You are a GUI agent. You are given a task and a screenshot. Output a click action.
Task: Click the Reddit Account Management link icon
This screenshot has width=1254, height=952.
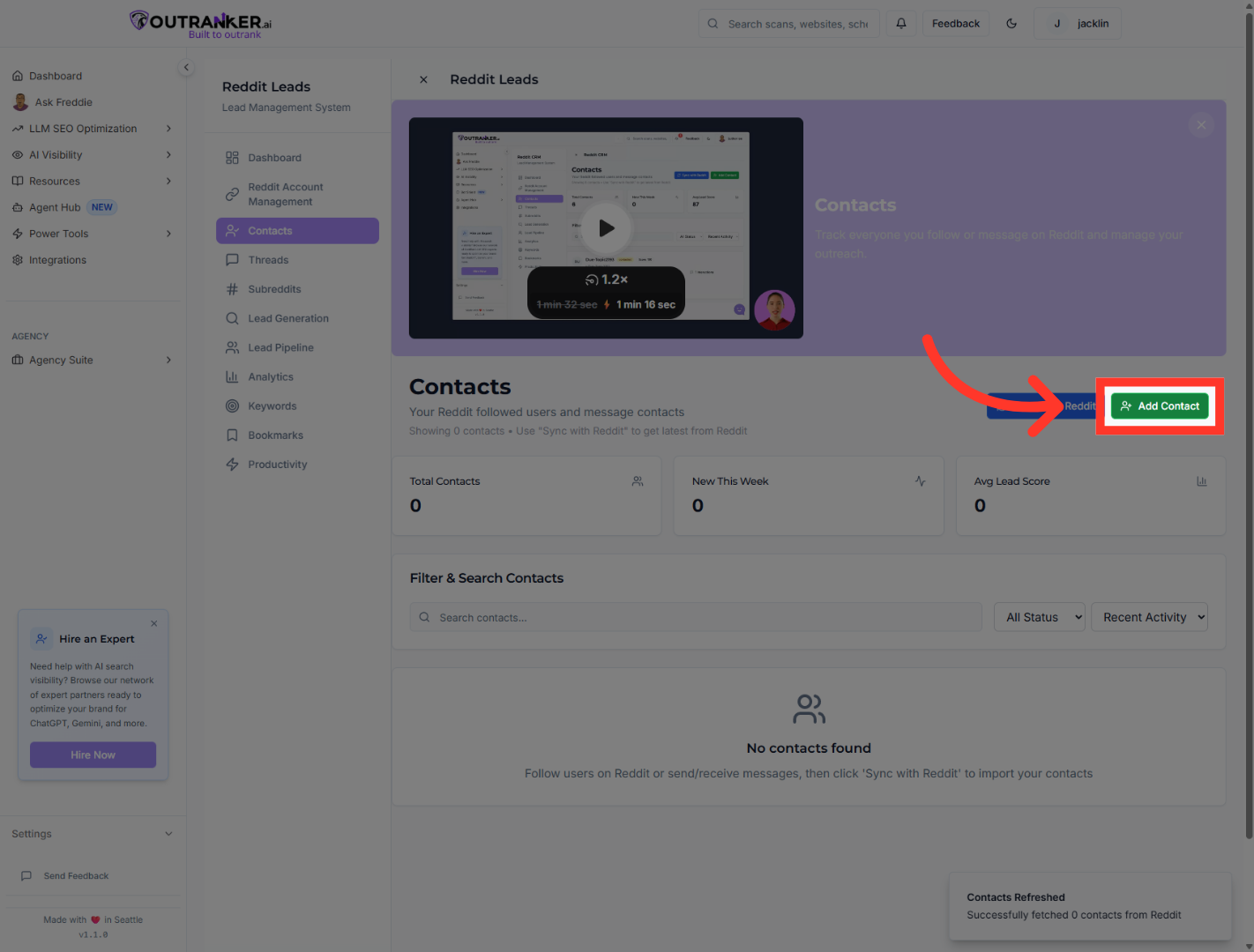coord(232,194)
